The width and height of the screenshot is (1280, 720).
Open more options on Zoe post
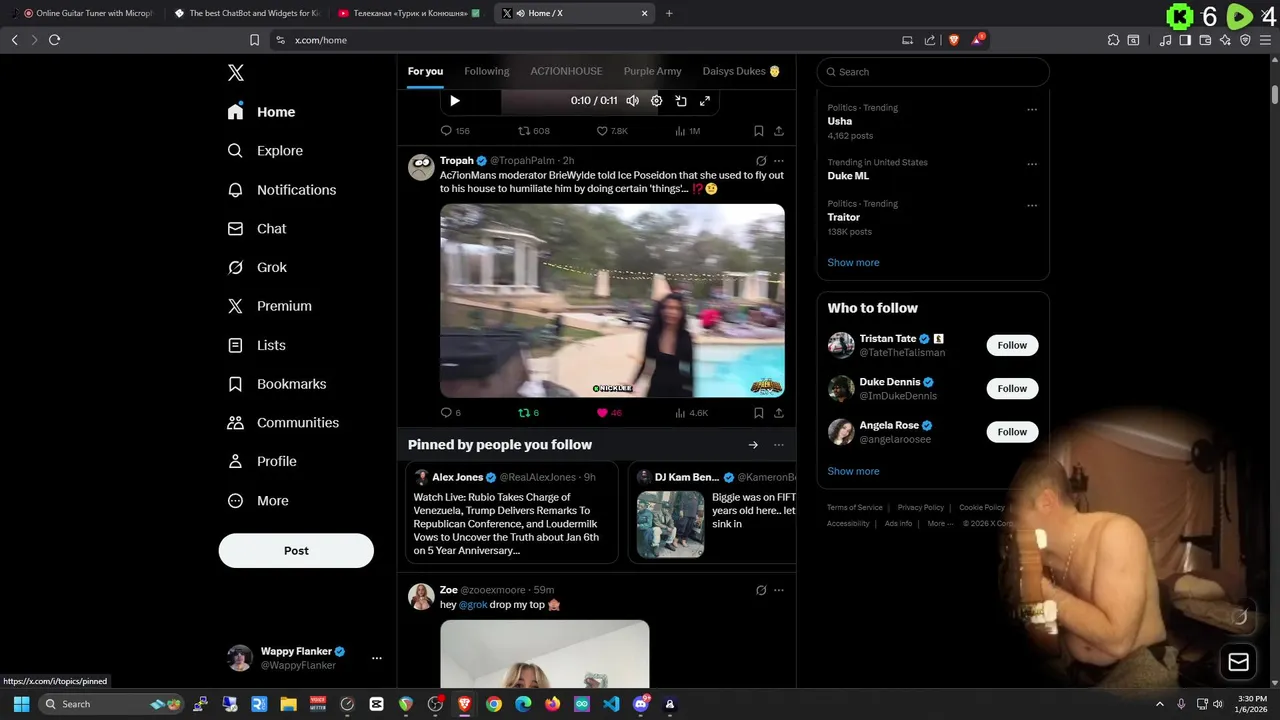(779, 591)
